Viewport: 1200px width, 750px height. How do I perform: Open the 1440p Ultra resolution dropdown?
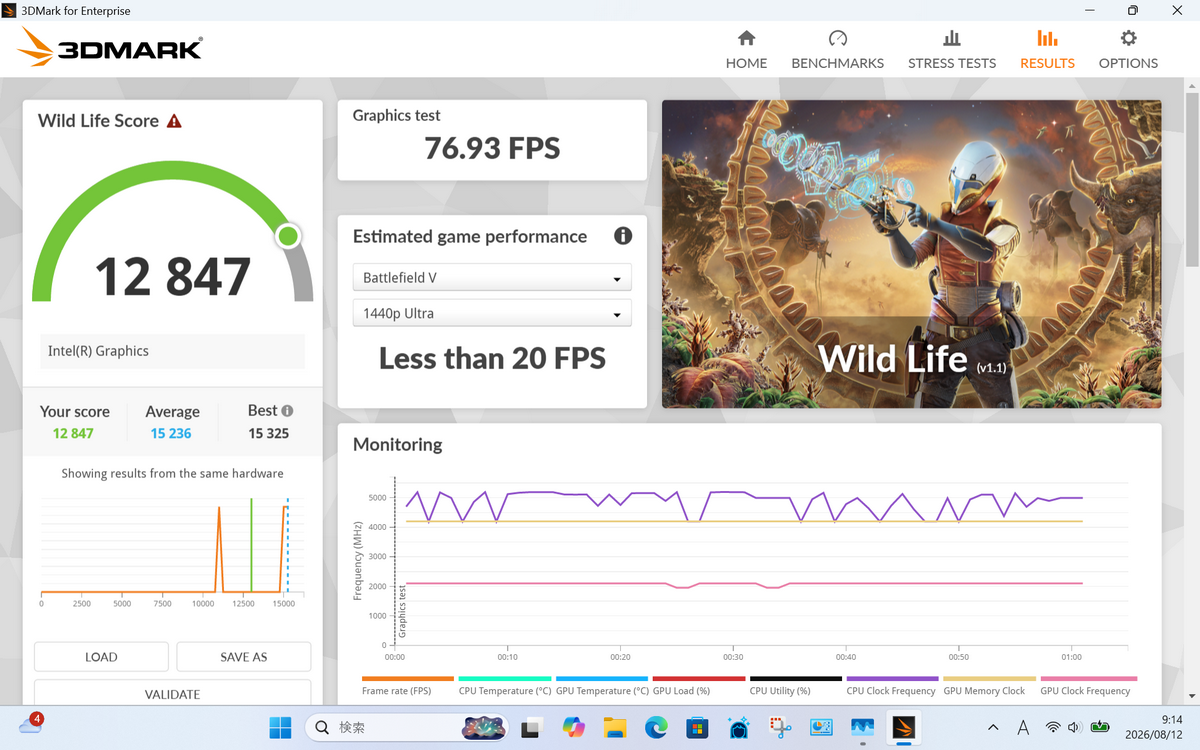click(x=492, y=313)
